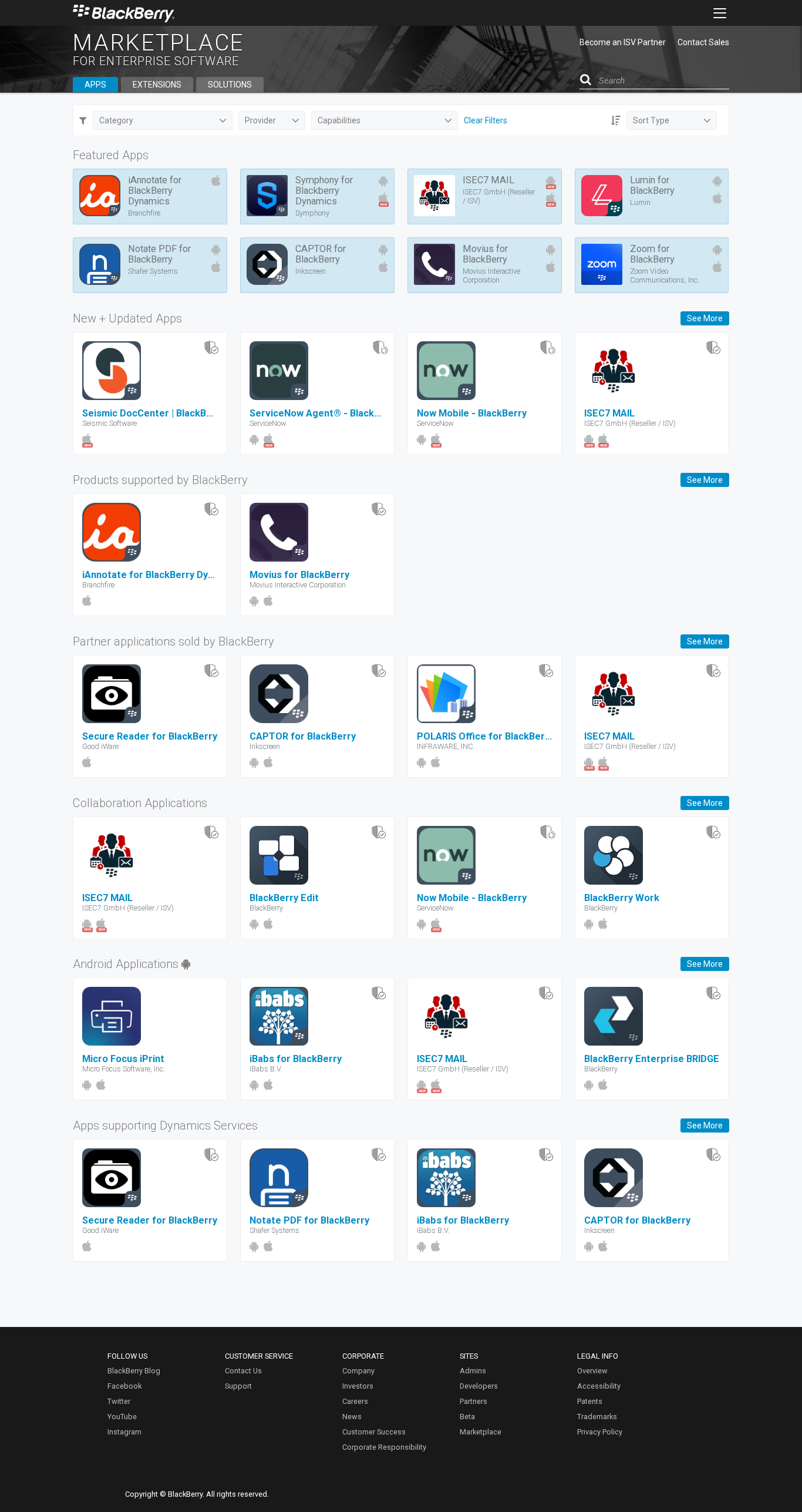Open ServiceNow Agent app icon
Viewport: 802px width, 1512px height.
(x=279, y=371)
